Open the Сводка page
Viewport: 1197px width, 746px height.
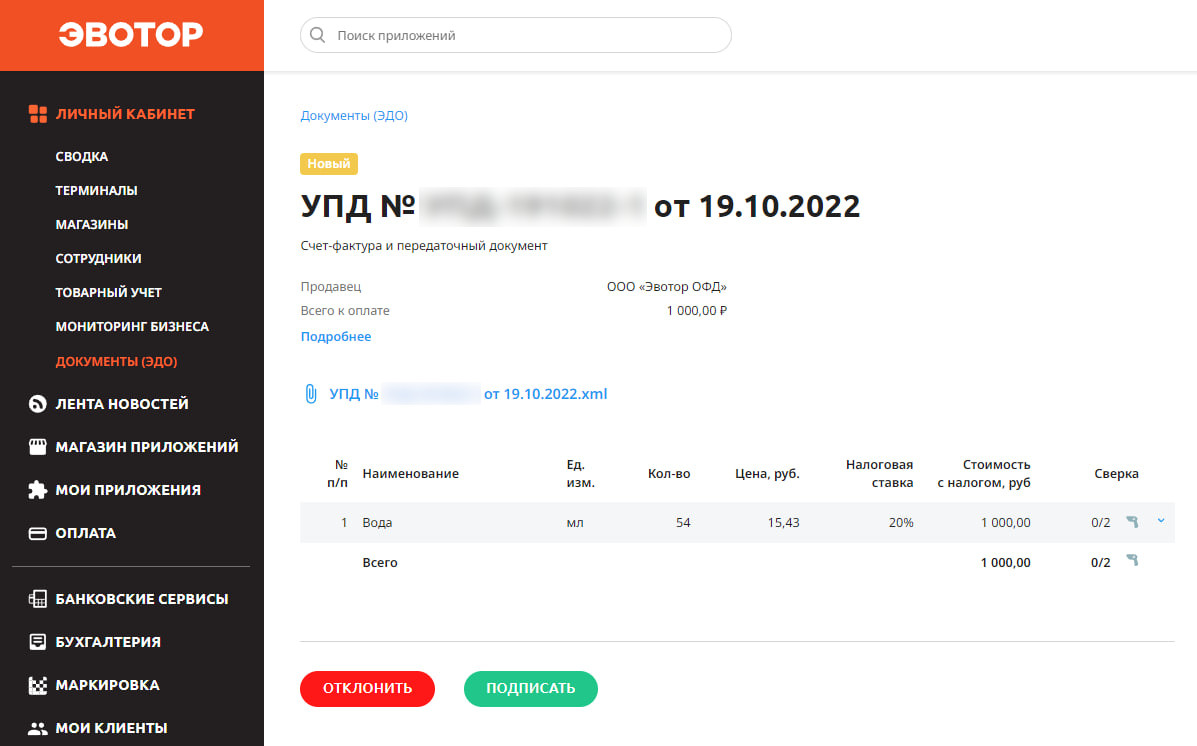[82, 157]
